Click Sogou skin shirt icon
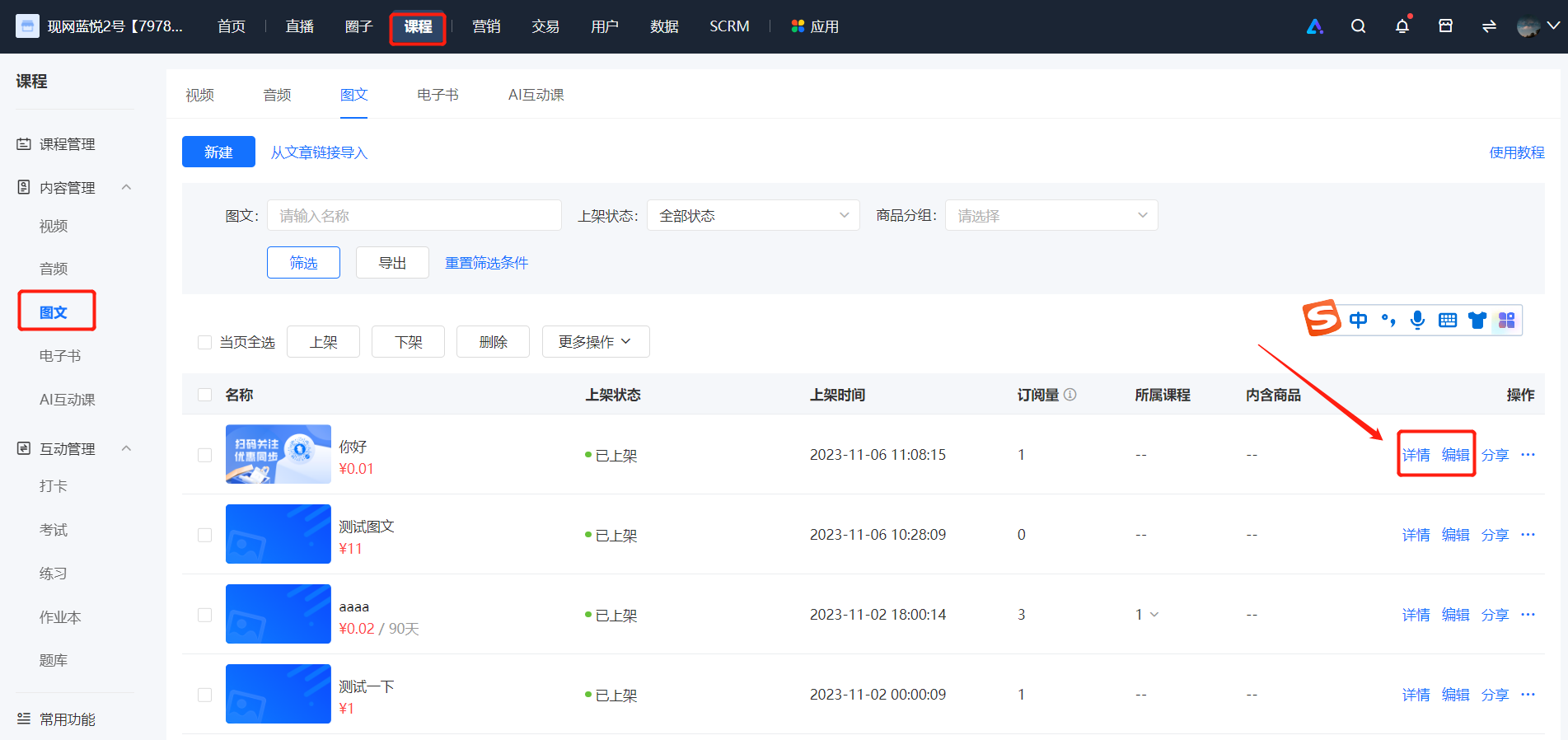The width and height of the screenshot is (1568, 740). coord(1477,320)
